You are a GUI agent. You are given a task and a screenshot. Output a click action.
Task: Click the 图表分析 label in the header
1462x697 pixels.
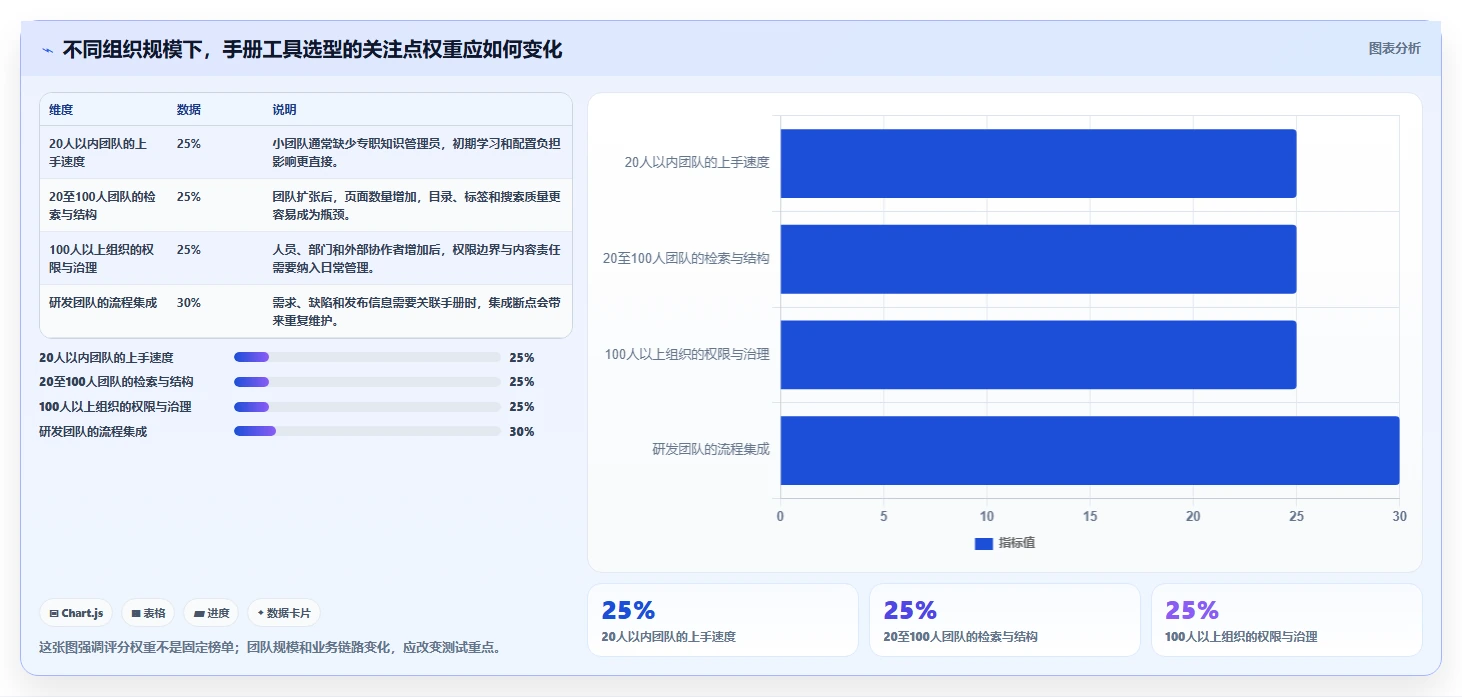tap(1394, 49)
